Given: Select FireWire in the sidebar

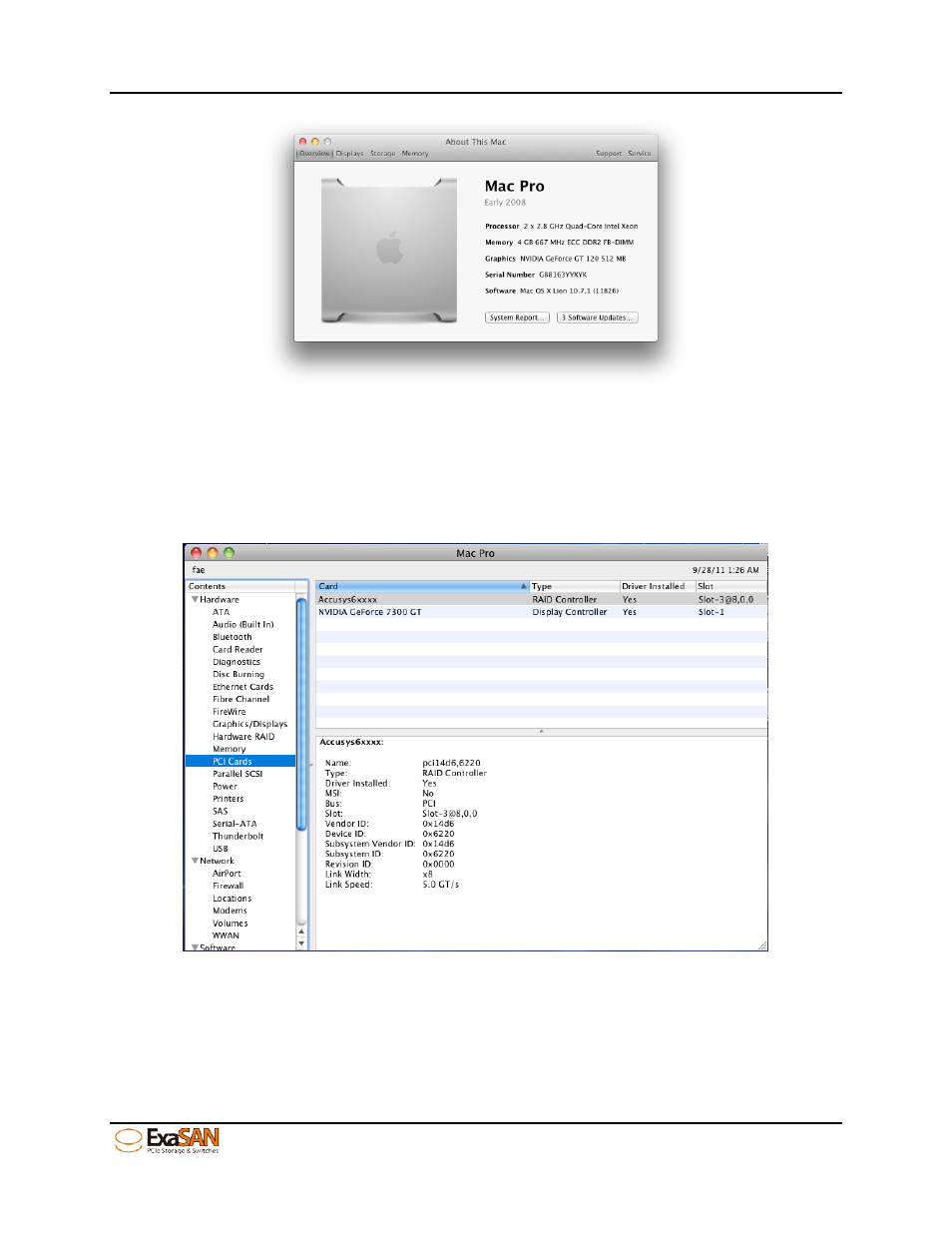Looking at the screenshot, I should click(229, 712).
